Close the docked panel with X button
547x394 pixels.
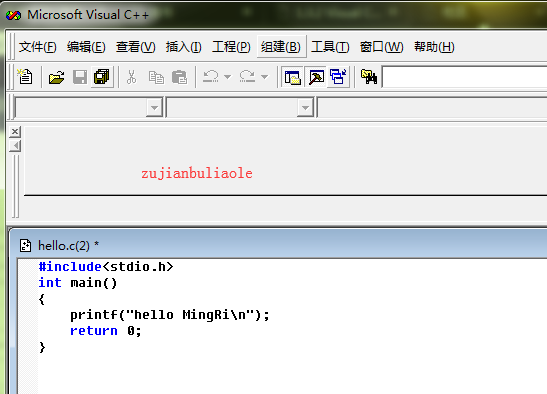coord(15,132)
